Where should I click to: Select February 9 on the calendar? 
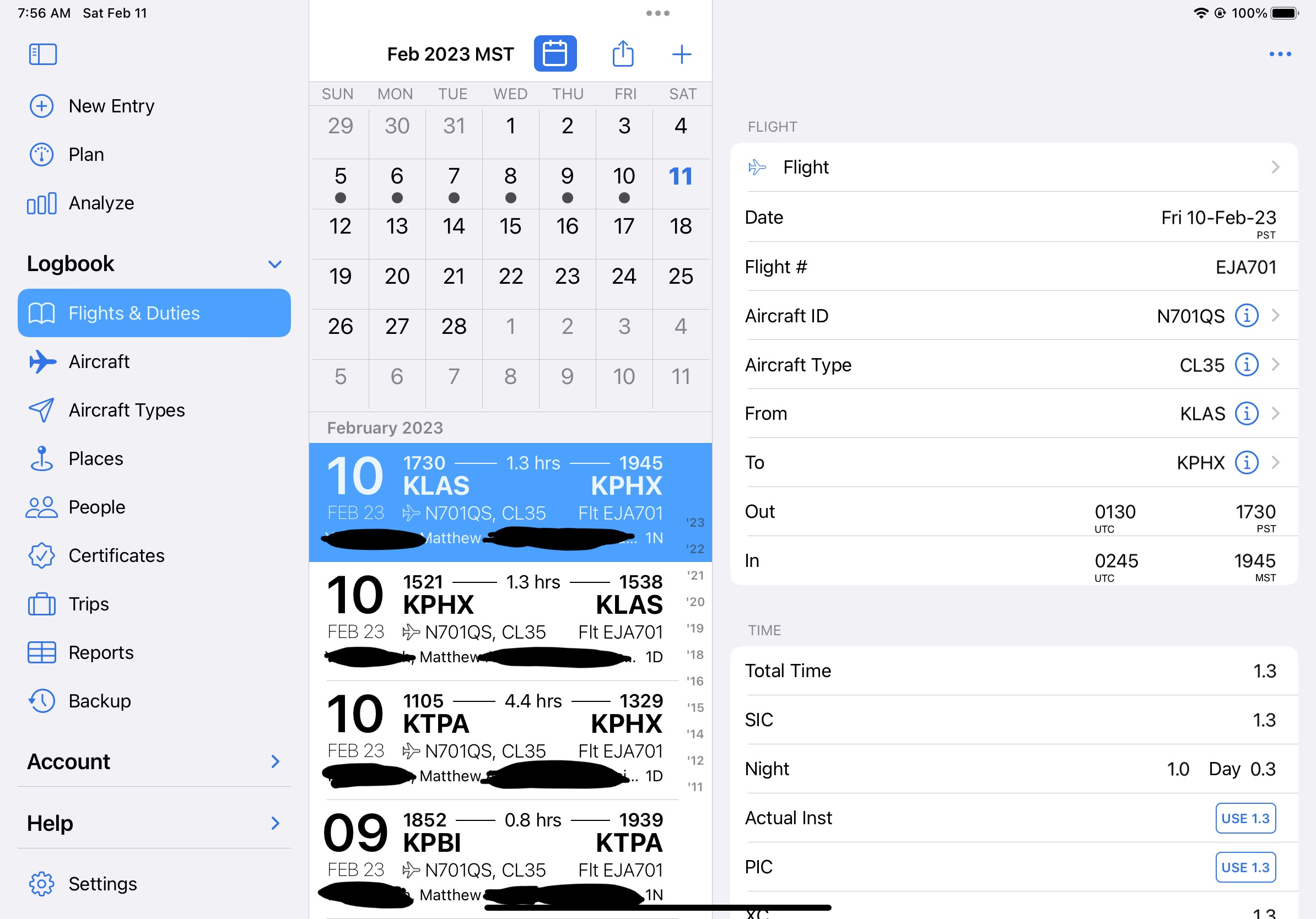point(567,182)
